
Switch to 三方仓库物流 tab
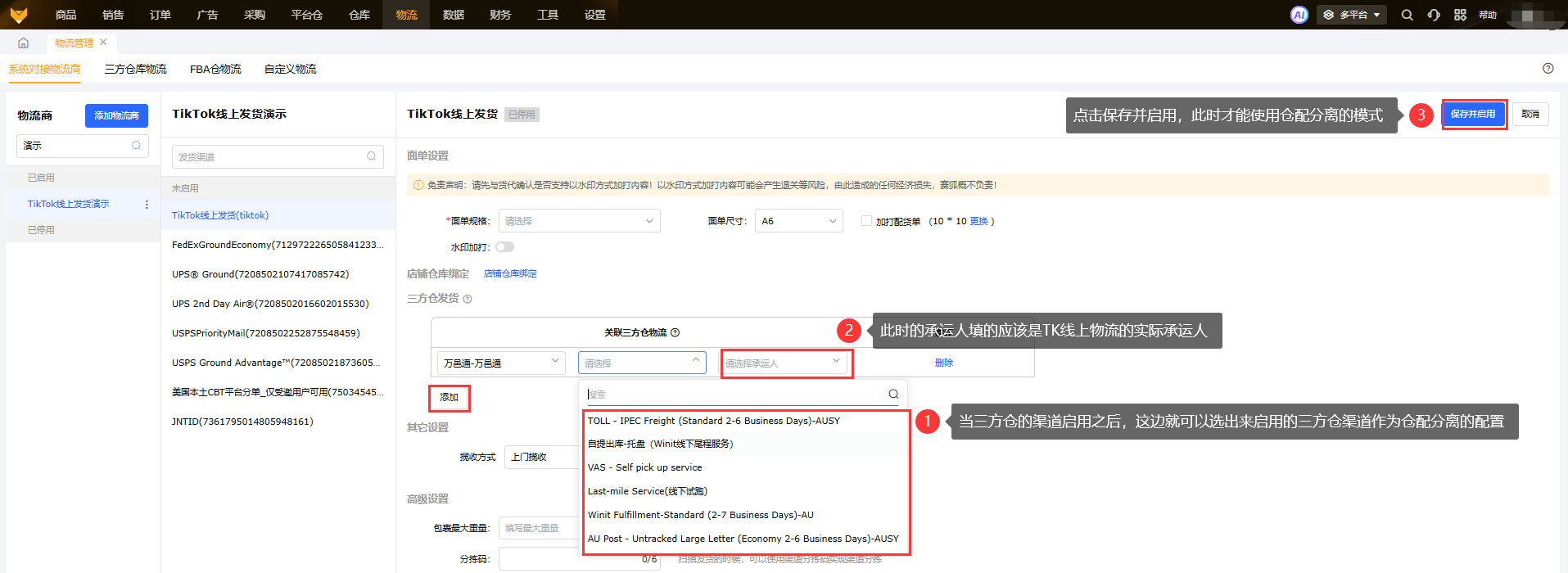136,69
